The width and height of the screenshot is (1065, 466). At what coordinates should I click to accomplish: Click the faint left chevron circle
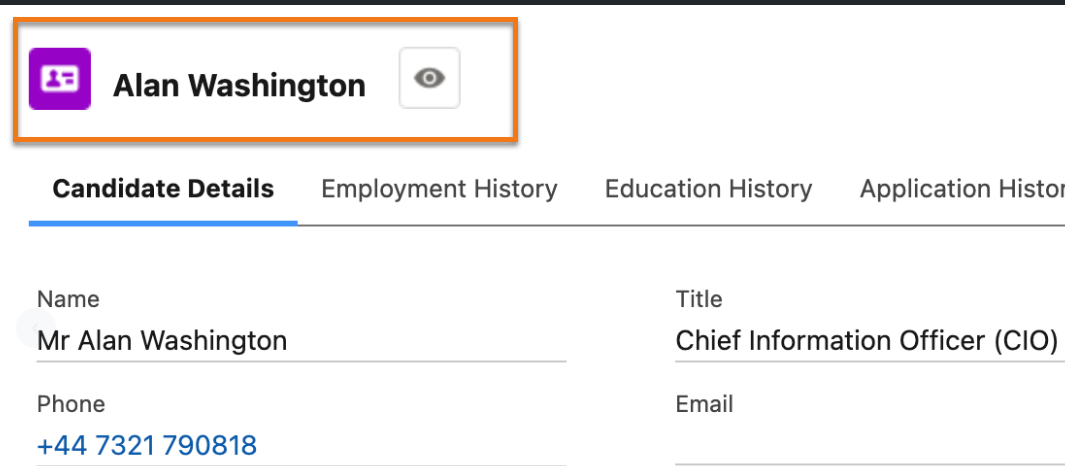tap(35, 328)
